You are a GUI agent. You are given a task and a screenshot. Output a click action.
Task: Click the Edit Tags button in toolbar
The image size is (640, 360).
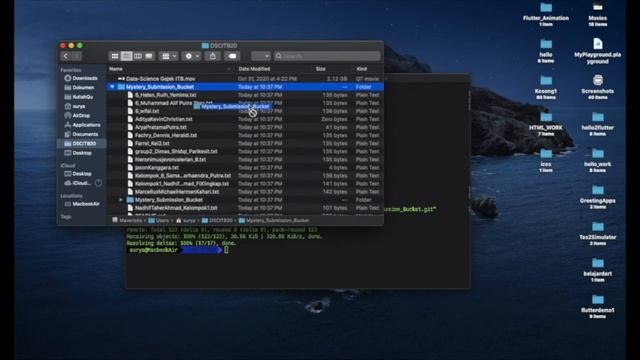232,56
